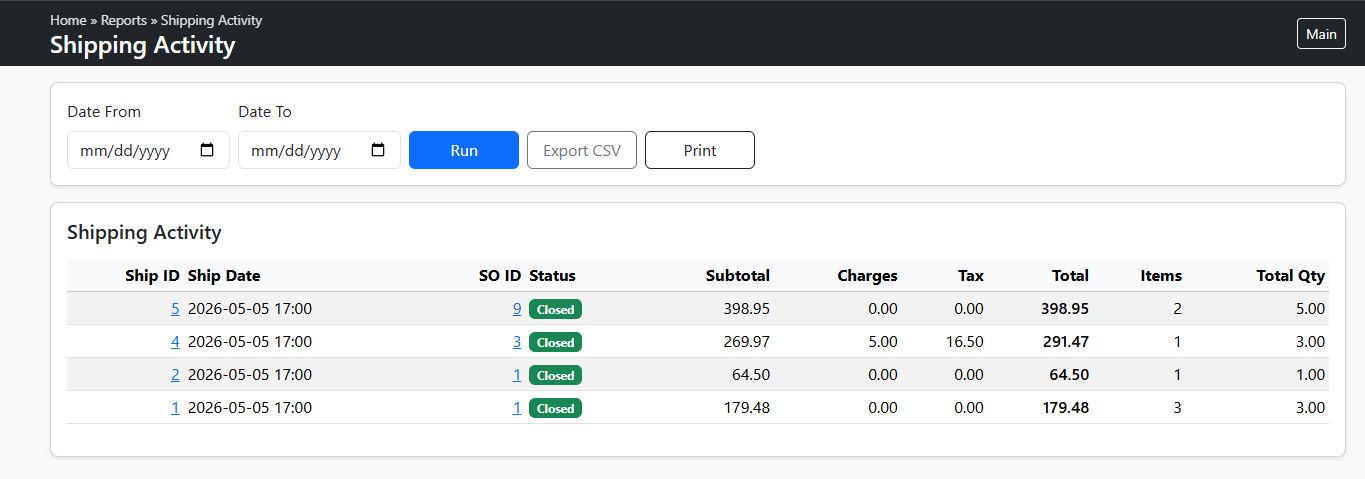Export report with Export CSV button
Viewport: 1365px width, 479px height.
tap(582, 150)
